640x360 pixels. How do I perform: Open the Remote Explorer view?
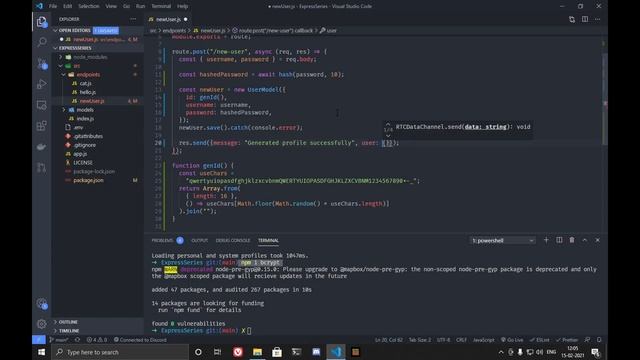point(42,105)
